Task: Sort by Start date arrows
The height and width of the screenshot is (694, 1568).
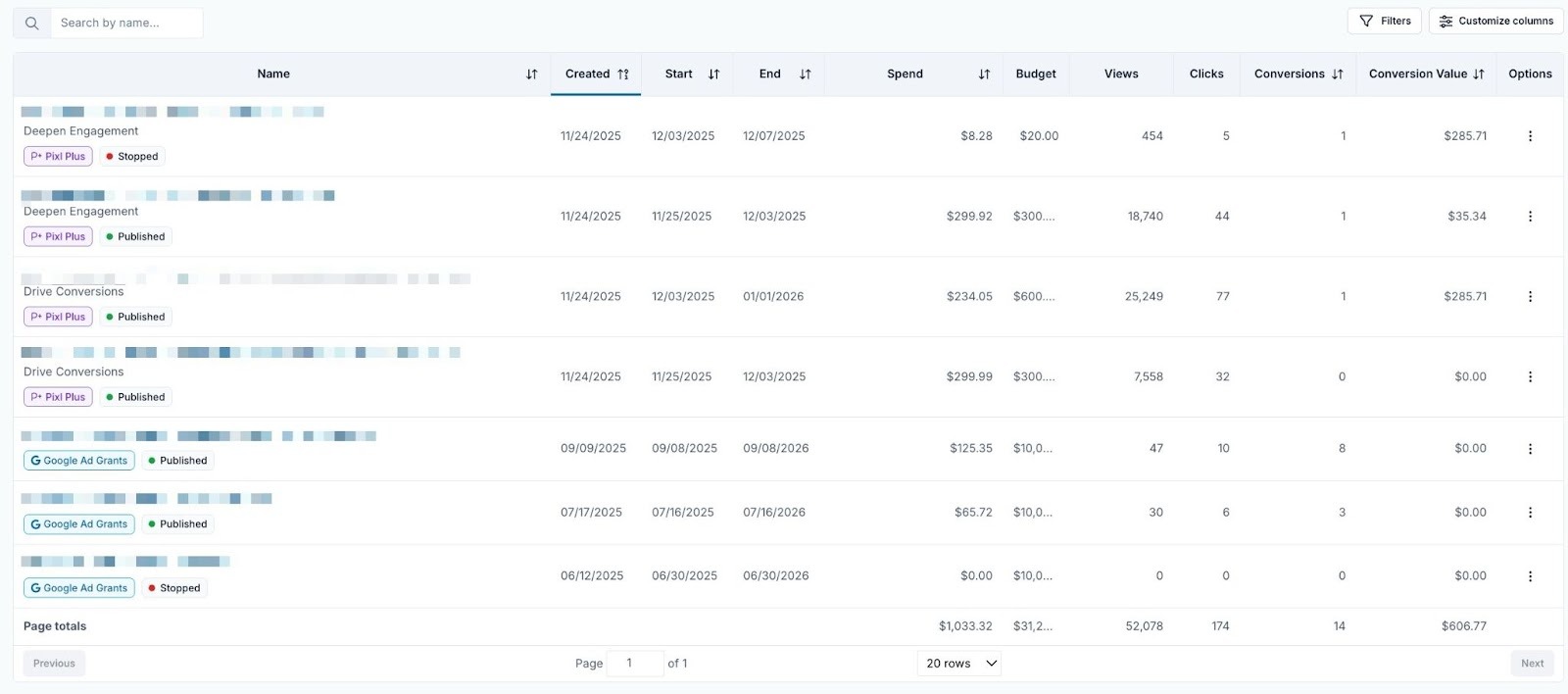Action: 713,74
